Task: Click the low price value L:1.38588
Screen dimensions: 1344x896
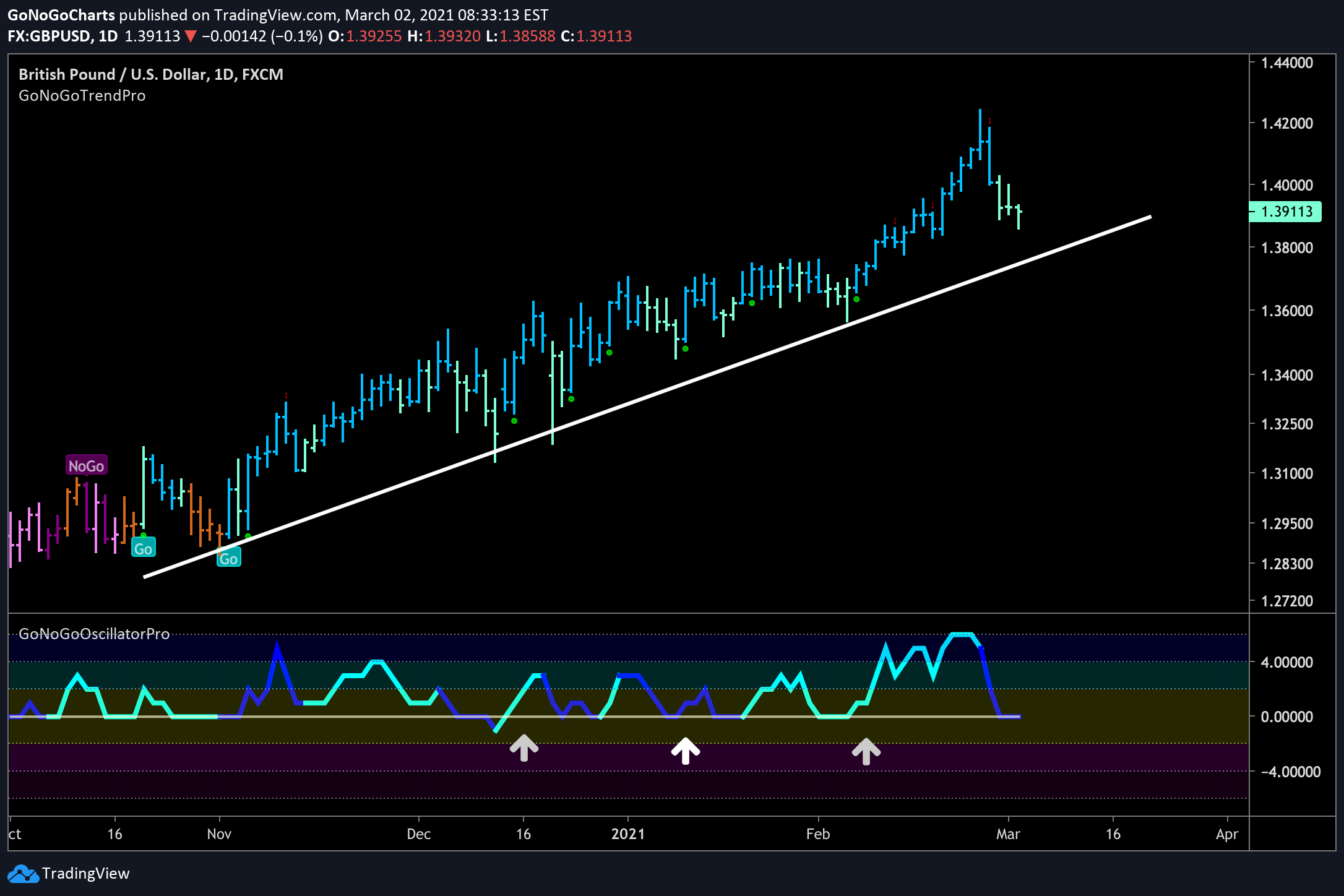Action: (520, 37)
